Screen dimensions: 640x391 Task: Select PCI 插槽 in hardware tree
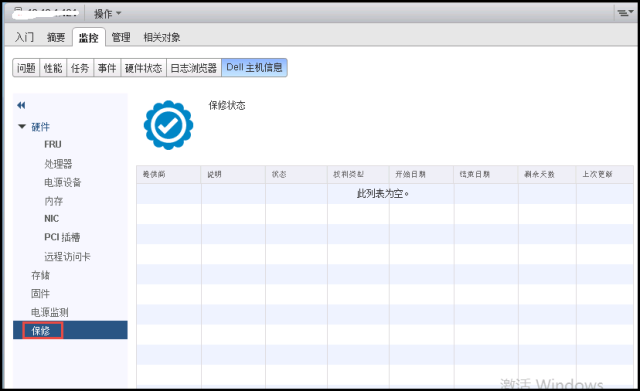point(62,237)
